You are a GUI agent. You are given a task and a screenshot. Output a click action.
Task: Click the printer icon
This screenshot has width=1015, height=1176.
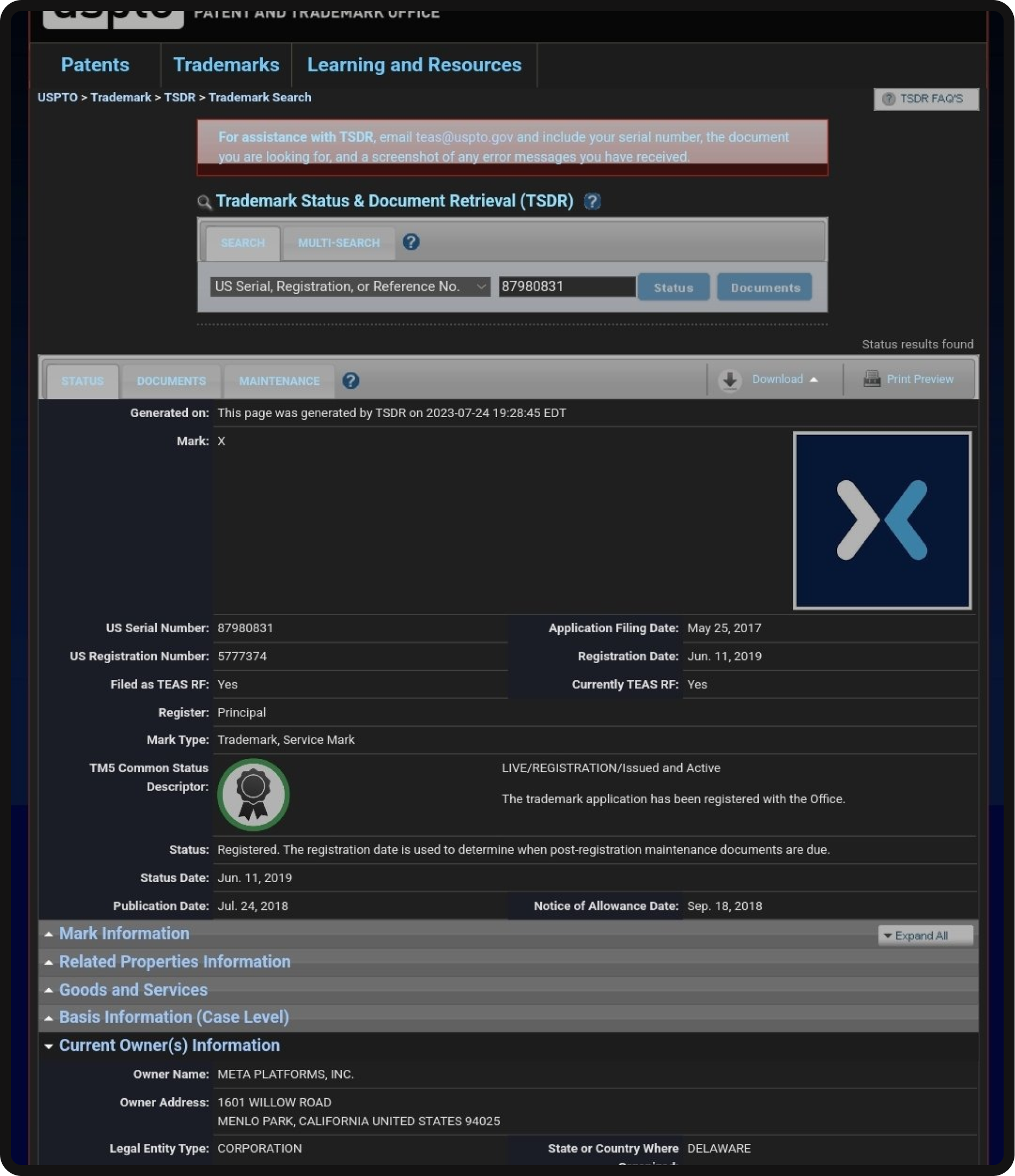pos(871,378)
